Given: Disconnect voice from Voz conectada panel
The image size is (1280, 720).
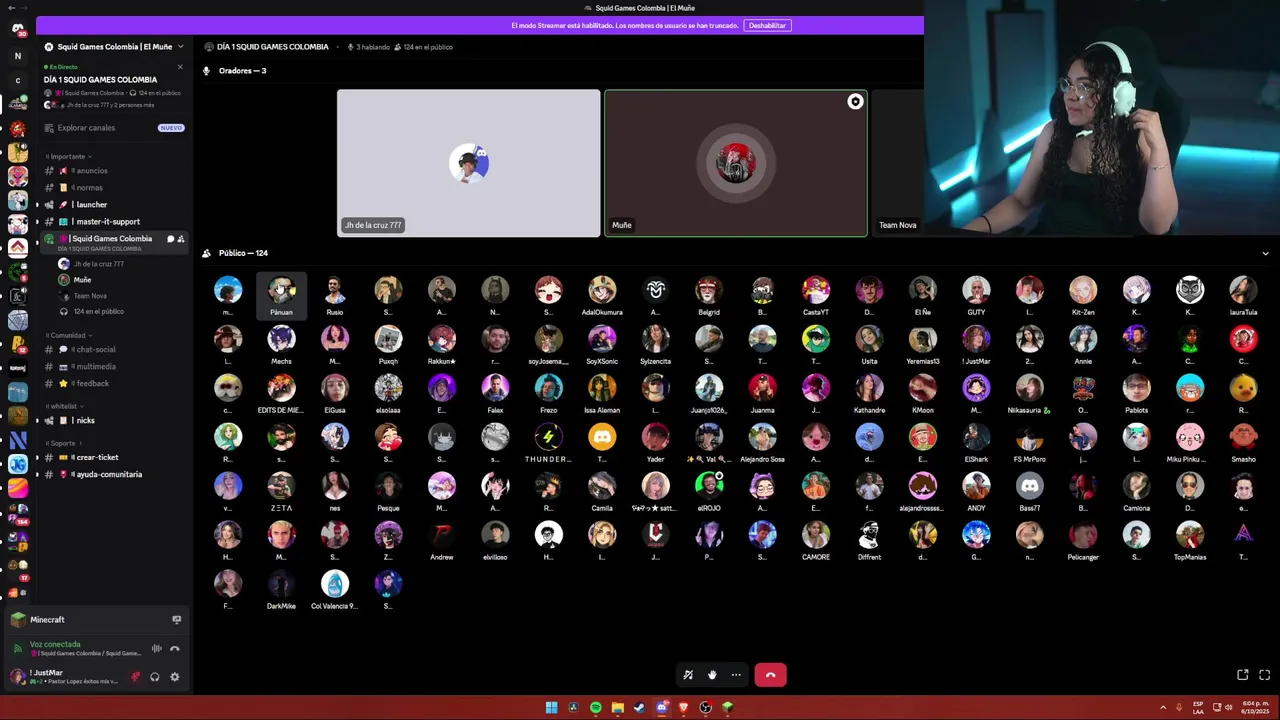Looking at the screenshot, I should [174, 649].
